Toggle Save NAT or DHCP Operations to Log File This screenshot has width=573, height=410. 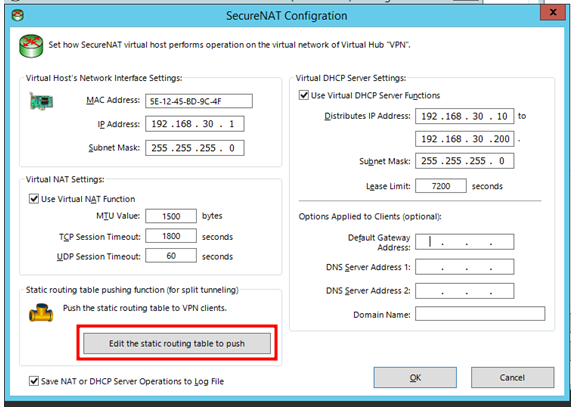tap(34, 381)
